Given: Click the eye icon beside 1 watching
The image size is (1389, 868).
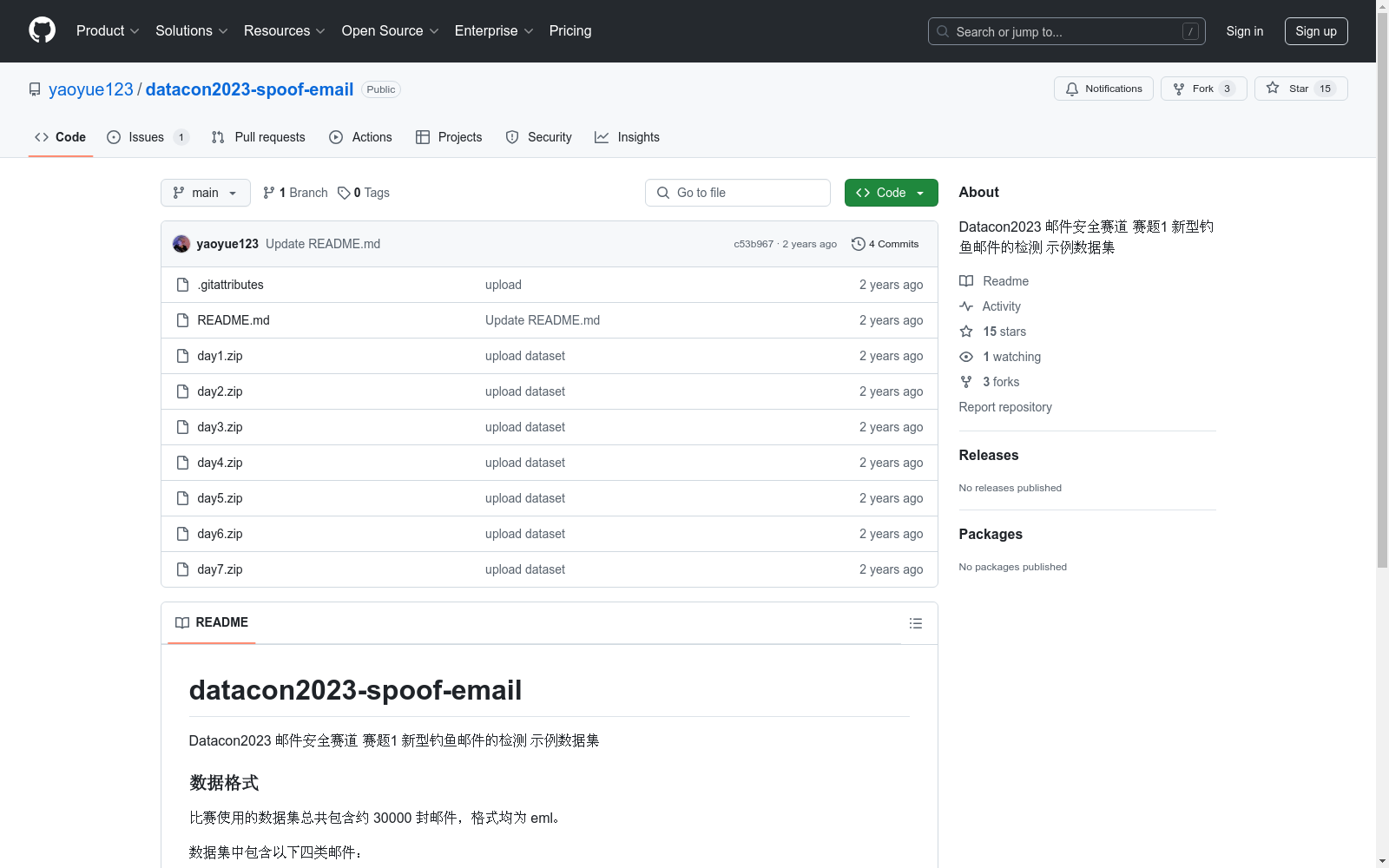Looking at the screenshot, I should 966,357.
